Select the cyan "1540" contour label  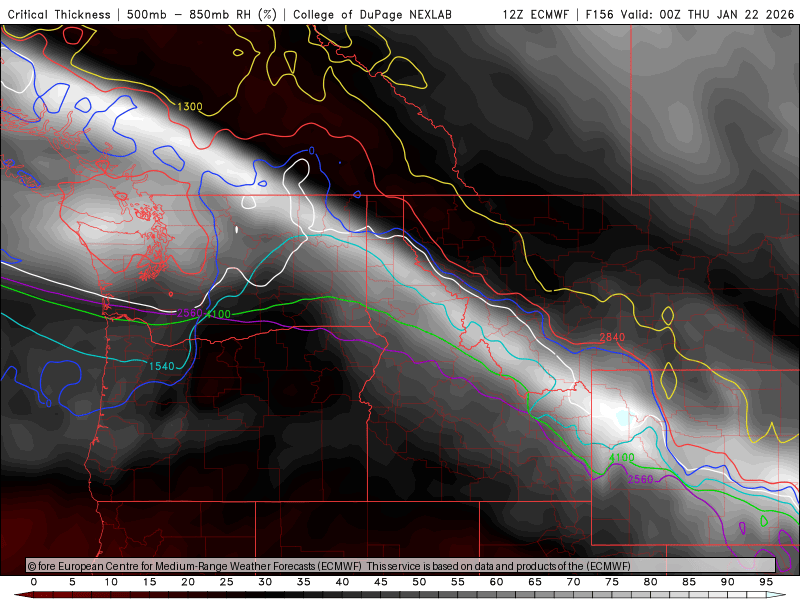(162, 366)
